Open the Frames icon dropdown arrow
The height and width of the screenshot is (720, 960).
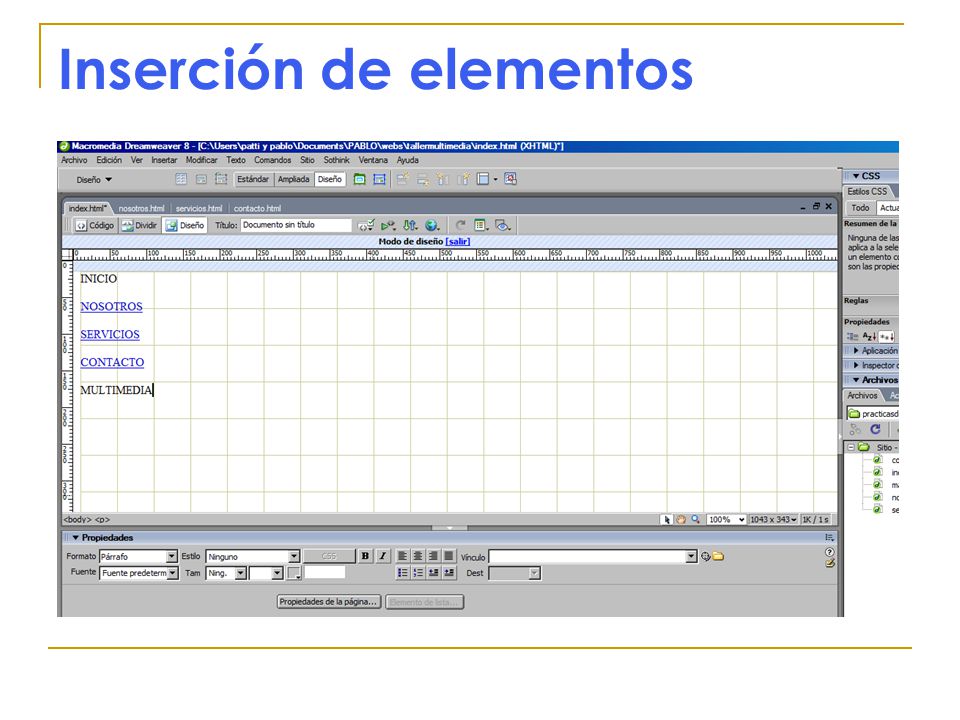coord(495,179)
